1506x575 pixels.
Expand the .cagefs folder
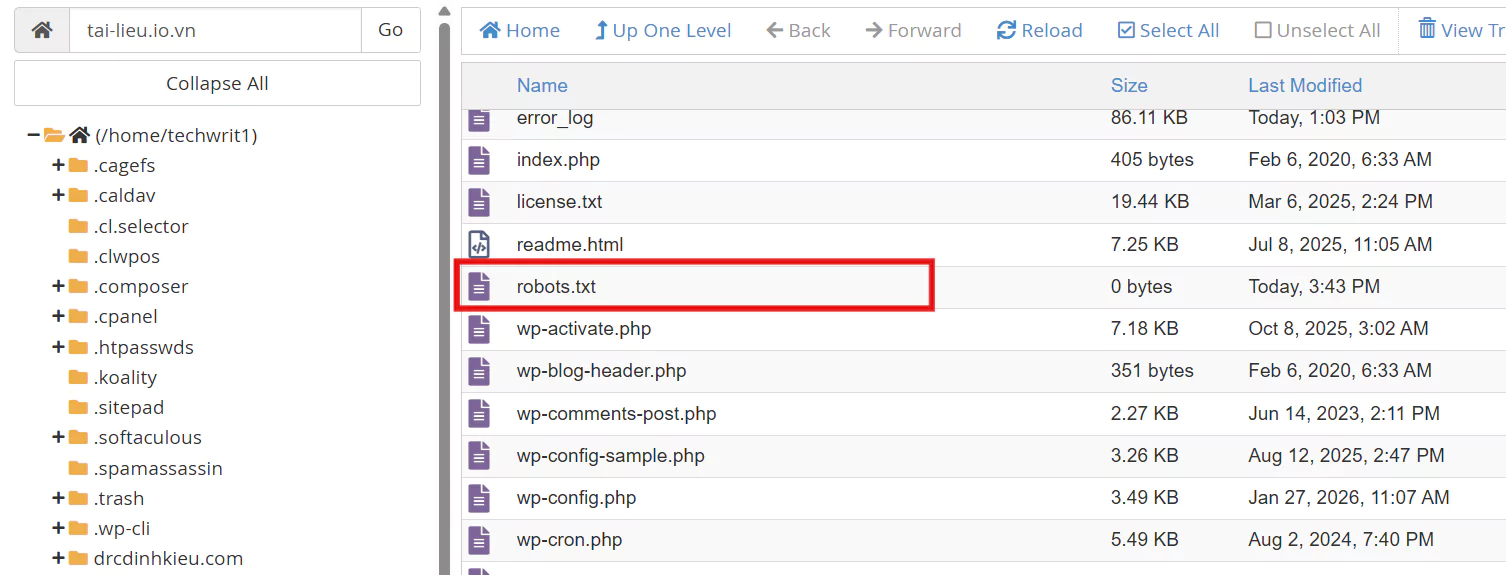[x=58, y=165]
